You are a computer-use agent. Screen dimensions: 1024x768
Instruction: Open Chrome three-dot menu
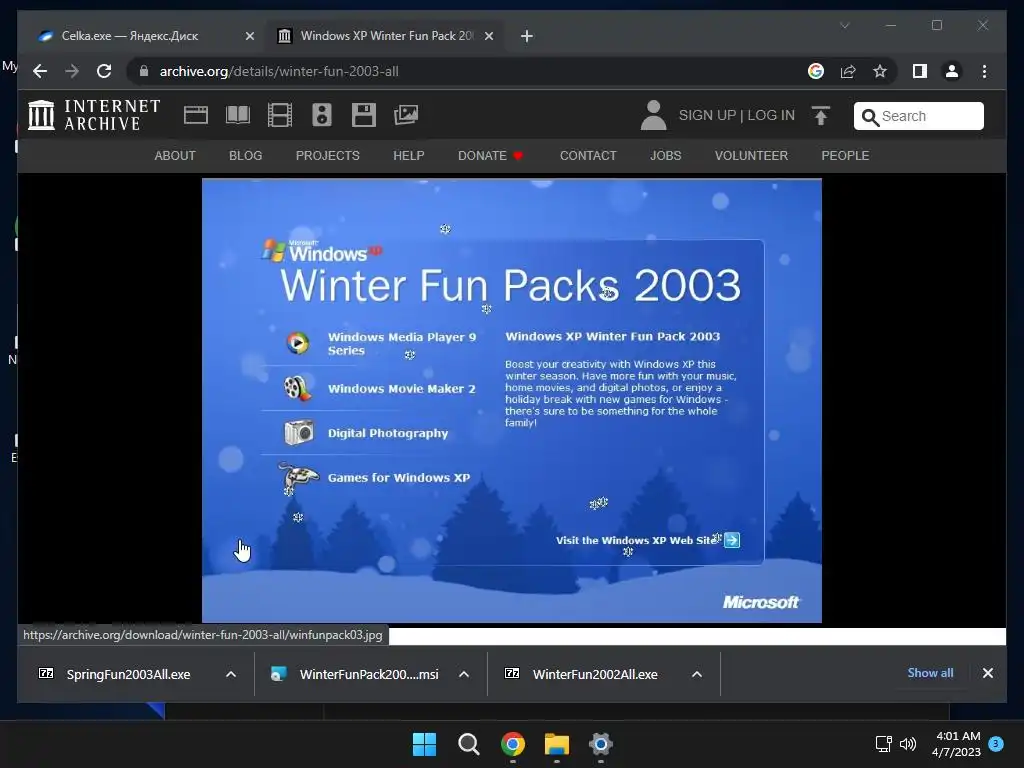(984, 71)
